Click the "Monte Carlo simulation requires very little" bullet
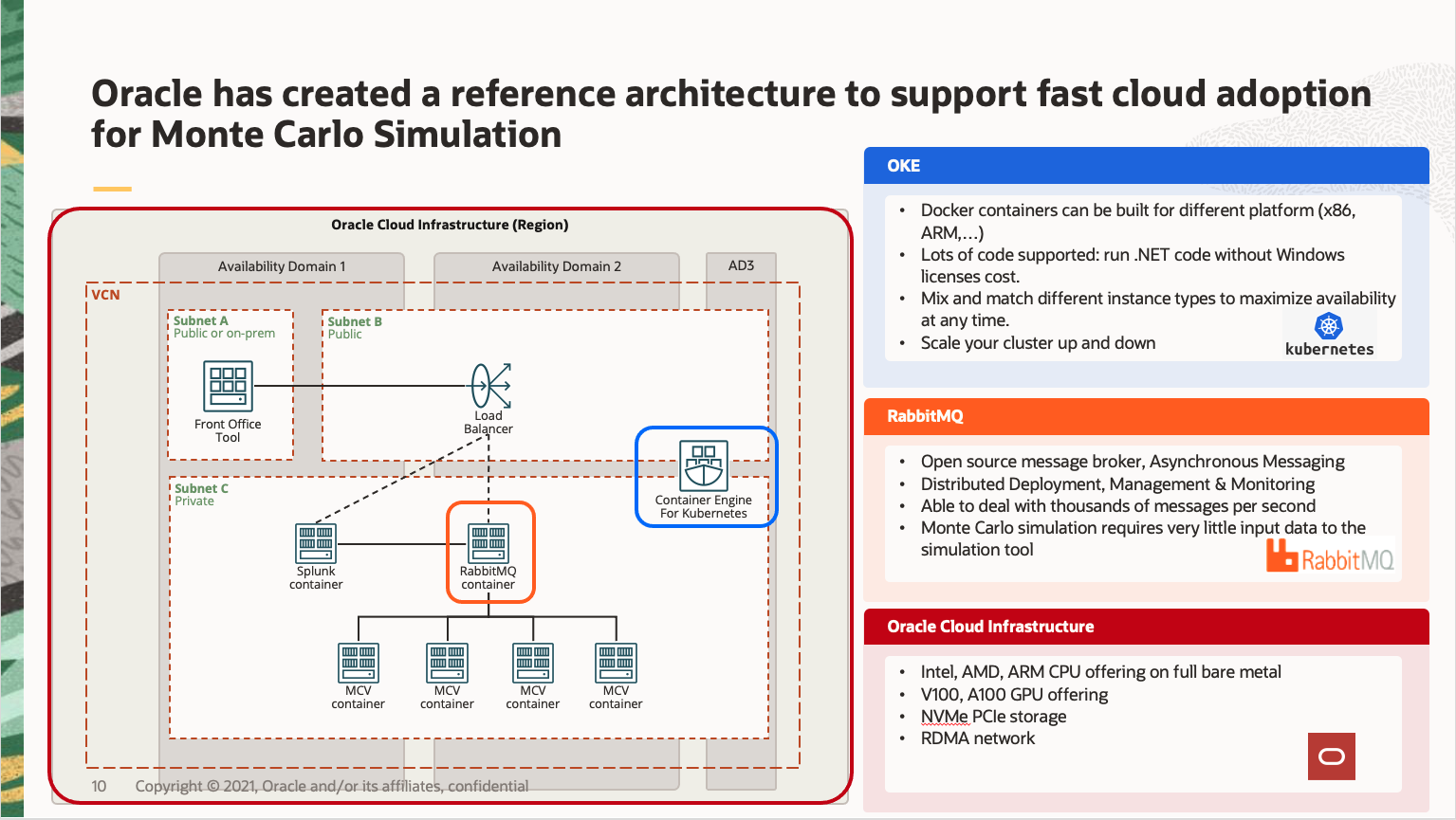Image resolution: width=1456 pixels, height=820 pixels. pyautogui.click(x=1143, y=539)
